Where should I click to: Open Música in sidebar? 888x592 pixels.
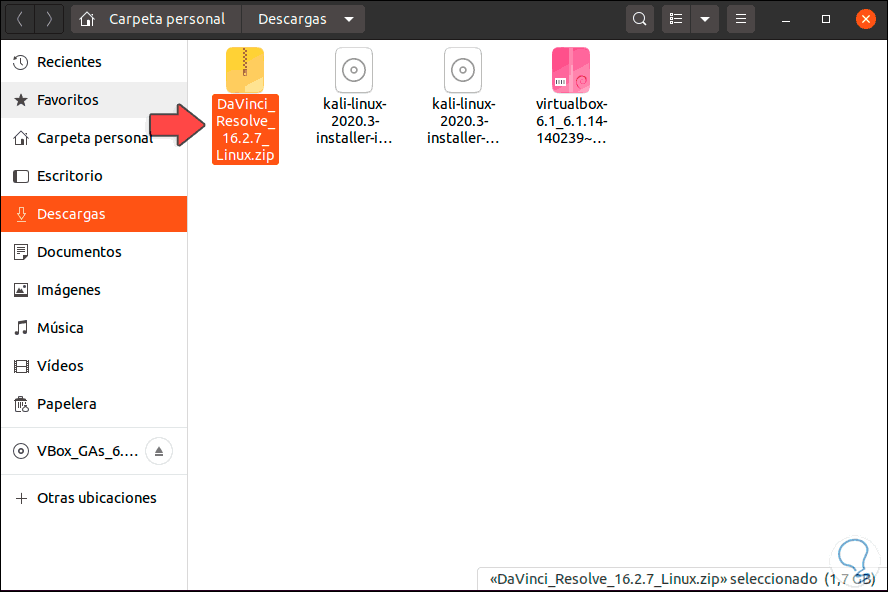94,328
